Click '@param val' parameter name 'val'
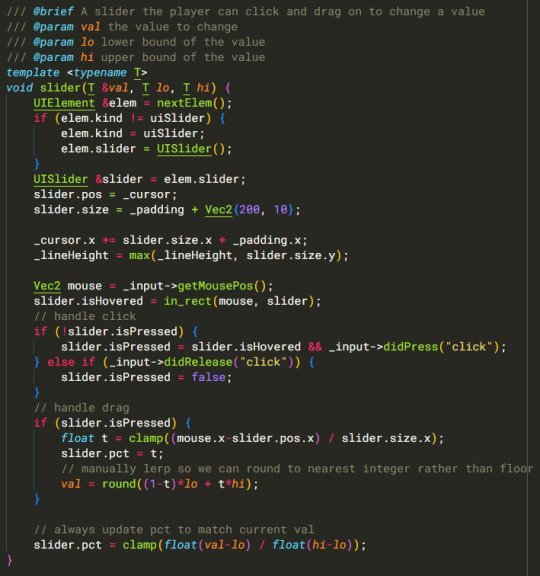 (x=90, y=27)
